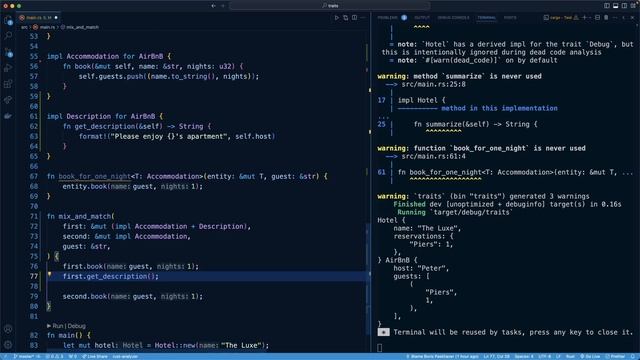This screenshot has width=640, height=360.
Task: Click the book_for_one_night function name line 67
Action: point(94,176)
